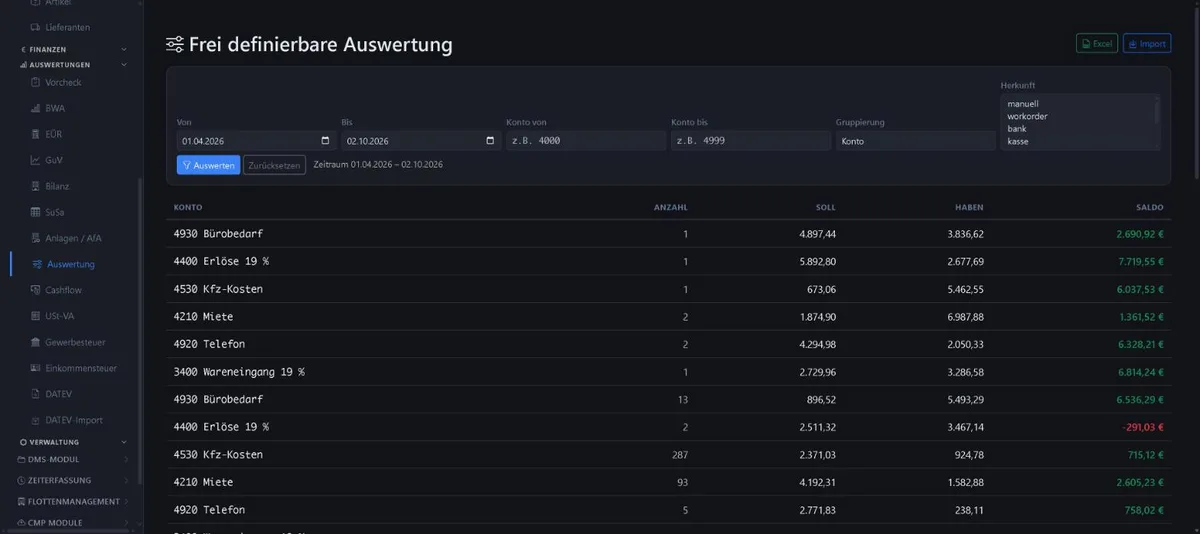Select 'bank' in the Herkunft list

[1017, 129]
